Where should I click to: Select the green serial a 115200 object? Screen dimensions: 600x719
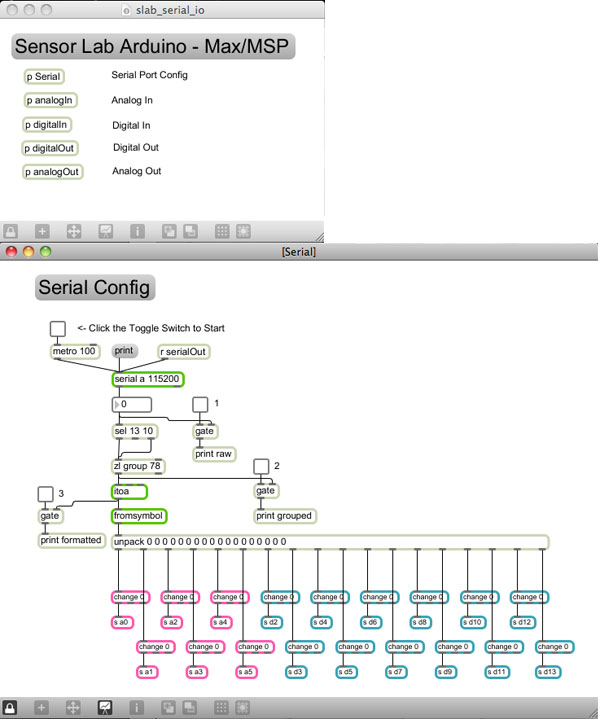pyautogui.click(x=148, y=380)
